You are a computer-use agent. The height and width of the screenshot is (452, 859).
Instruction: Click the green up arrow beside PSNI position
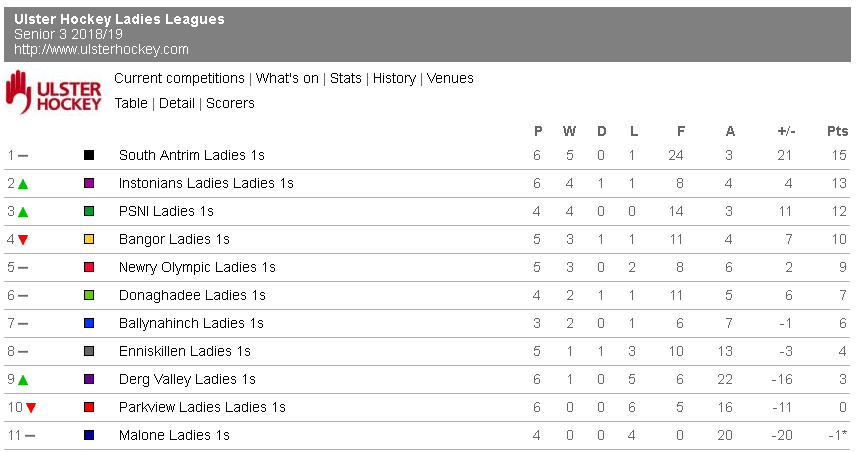coord(23,212)
